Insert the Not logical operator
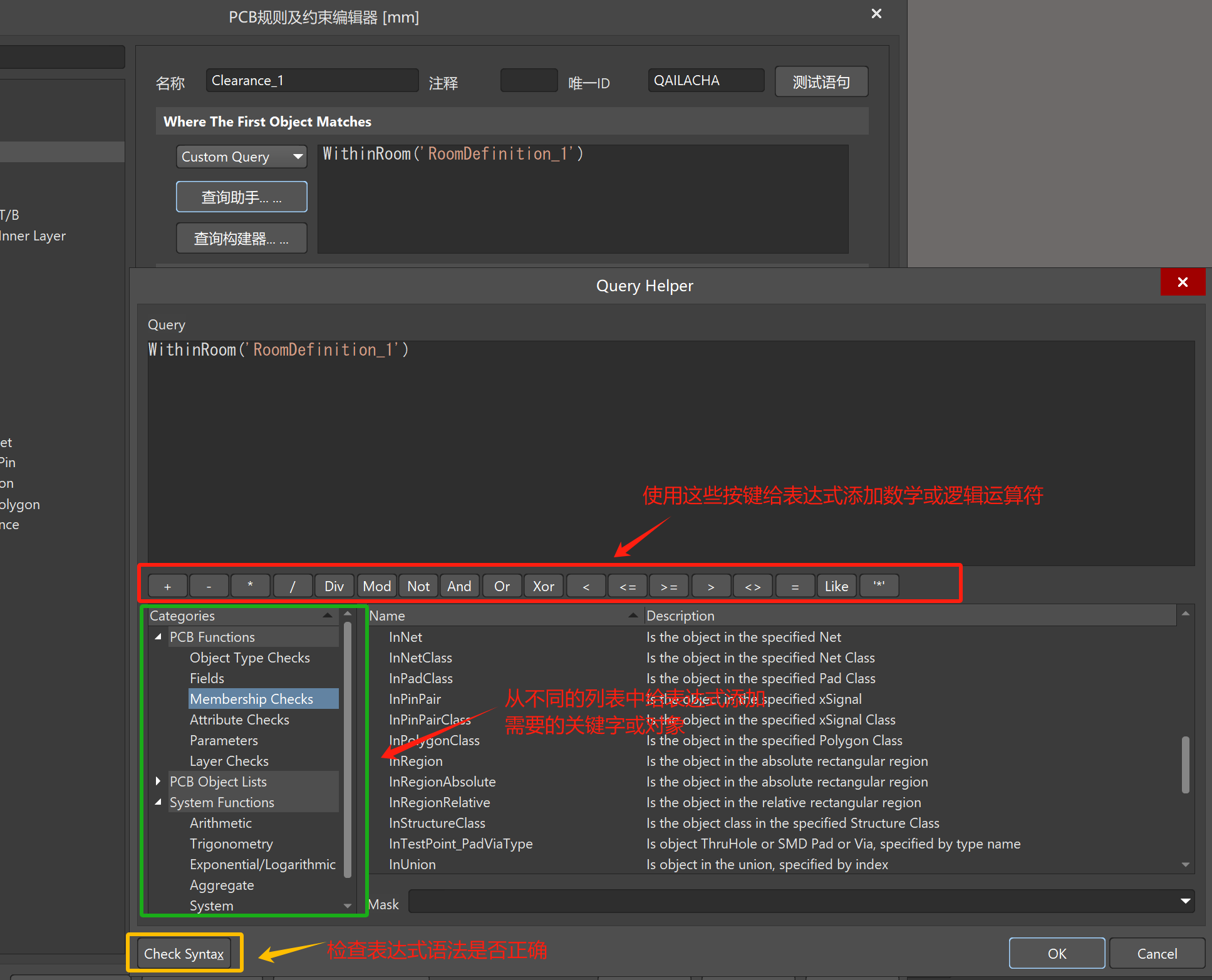This screenshot has width=1212, height=980. pyautogui.click(x=418, y=587)
